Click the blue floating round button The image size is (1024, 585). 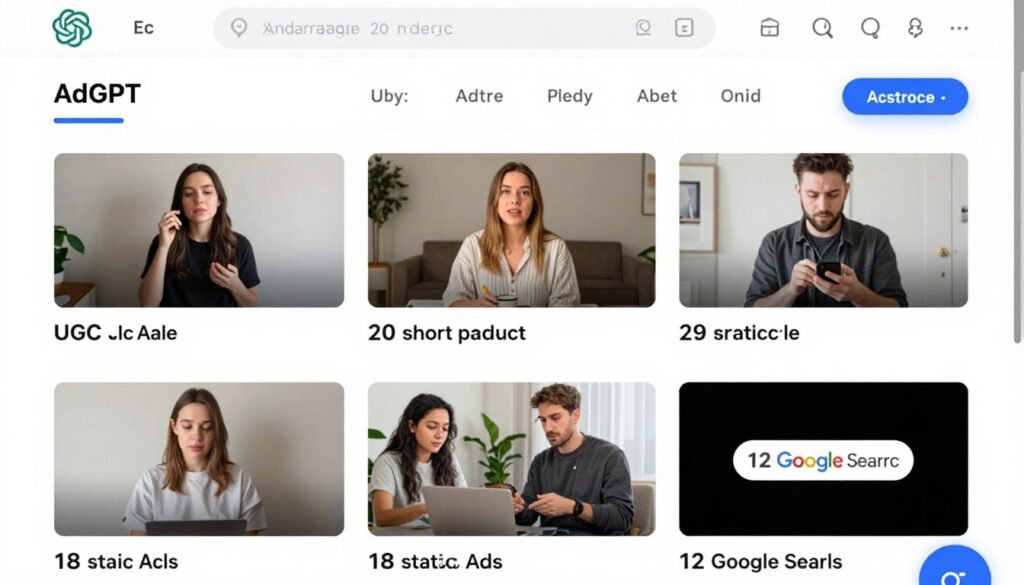(x=954, y=565)
